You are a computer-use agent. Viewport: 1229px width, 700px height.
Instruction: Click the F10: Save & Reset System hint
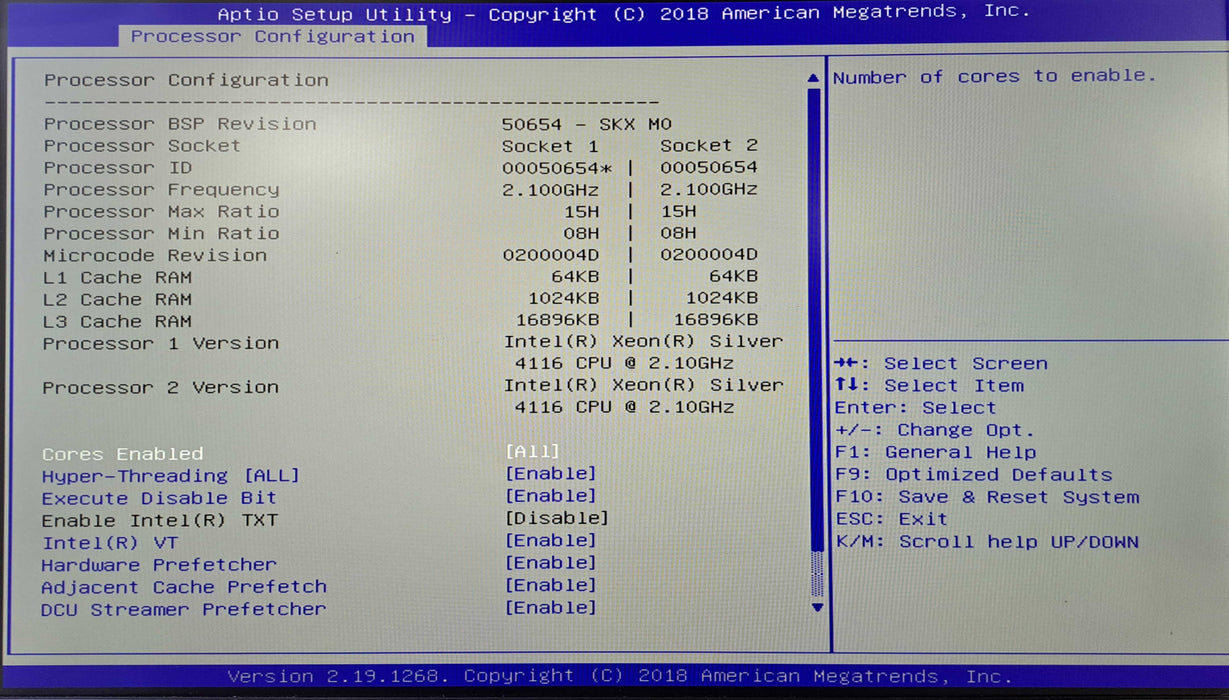click(x=987, y=497)
